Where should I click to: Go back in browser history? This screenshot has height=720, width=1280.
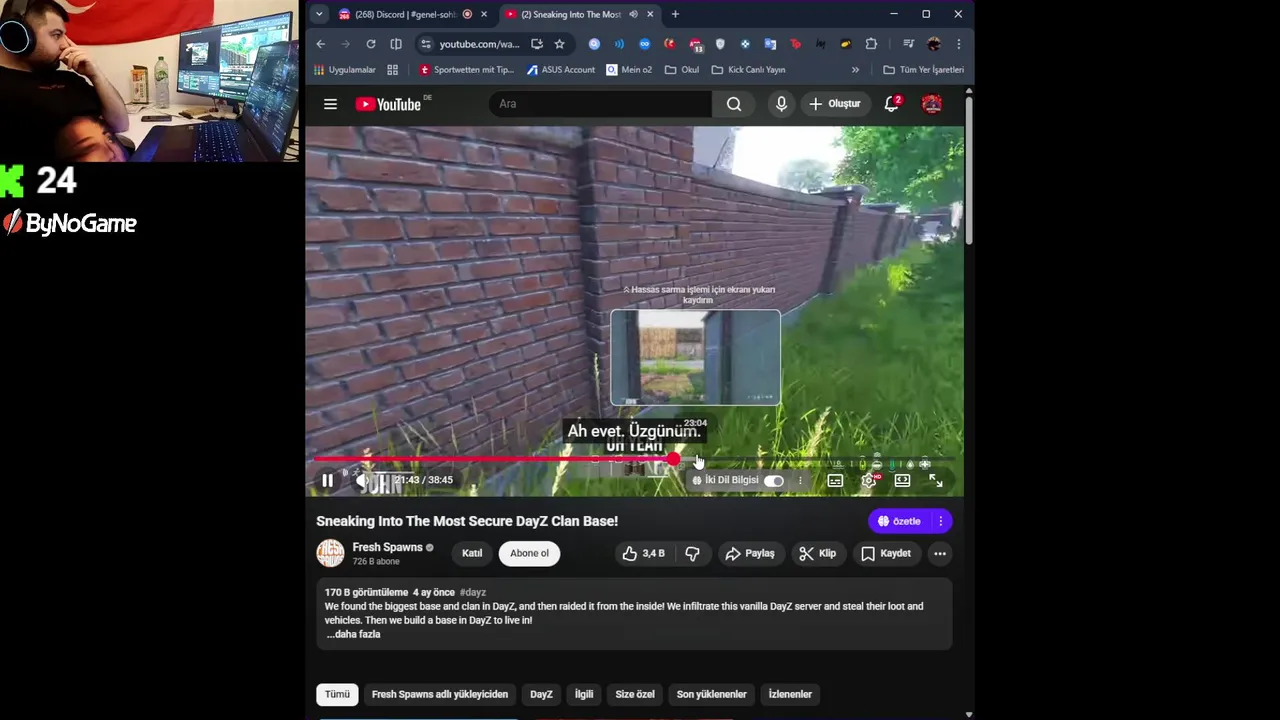click(x=320, y=44)
